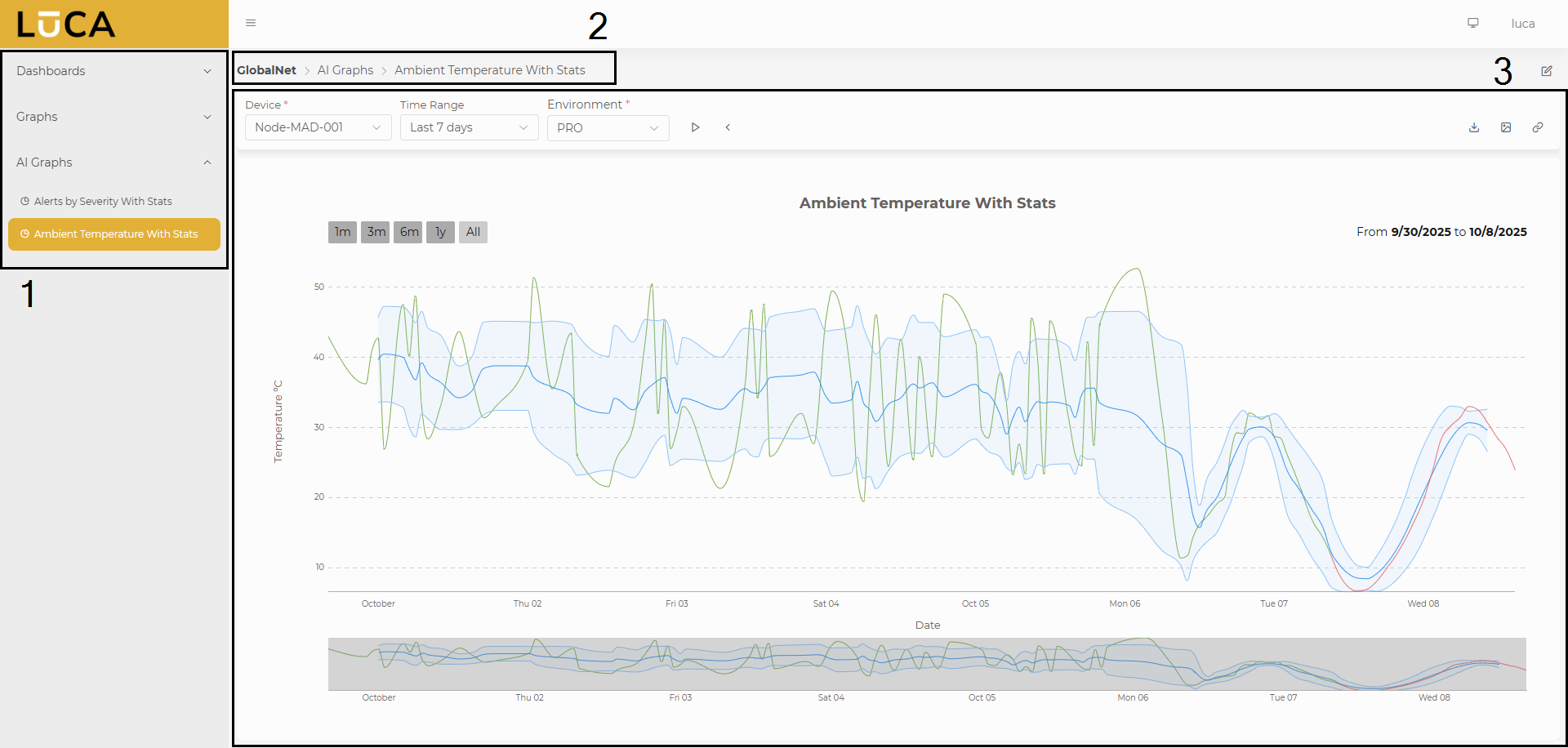Select the 1m range button
Viewport: 1568px width, 748px height.
pos(342,232)
